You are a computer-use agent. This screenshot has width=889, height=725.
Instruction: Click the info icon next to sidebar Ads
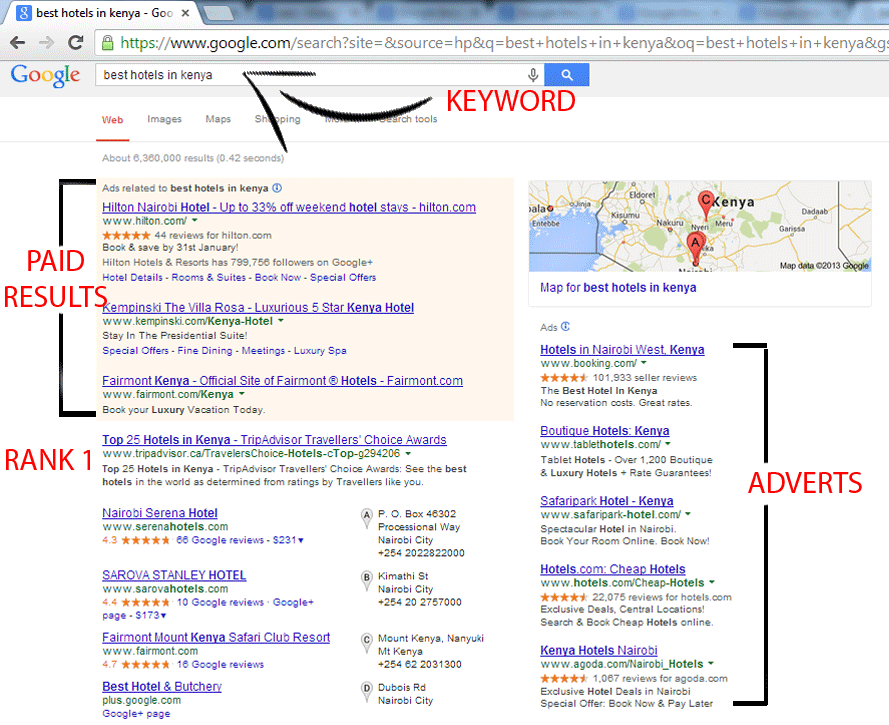[x=565, y=327]
